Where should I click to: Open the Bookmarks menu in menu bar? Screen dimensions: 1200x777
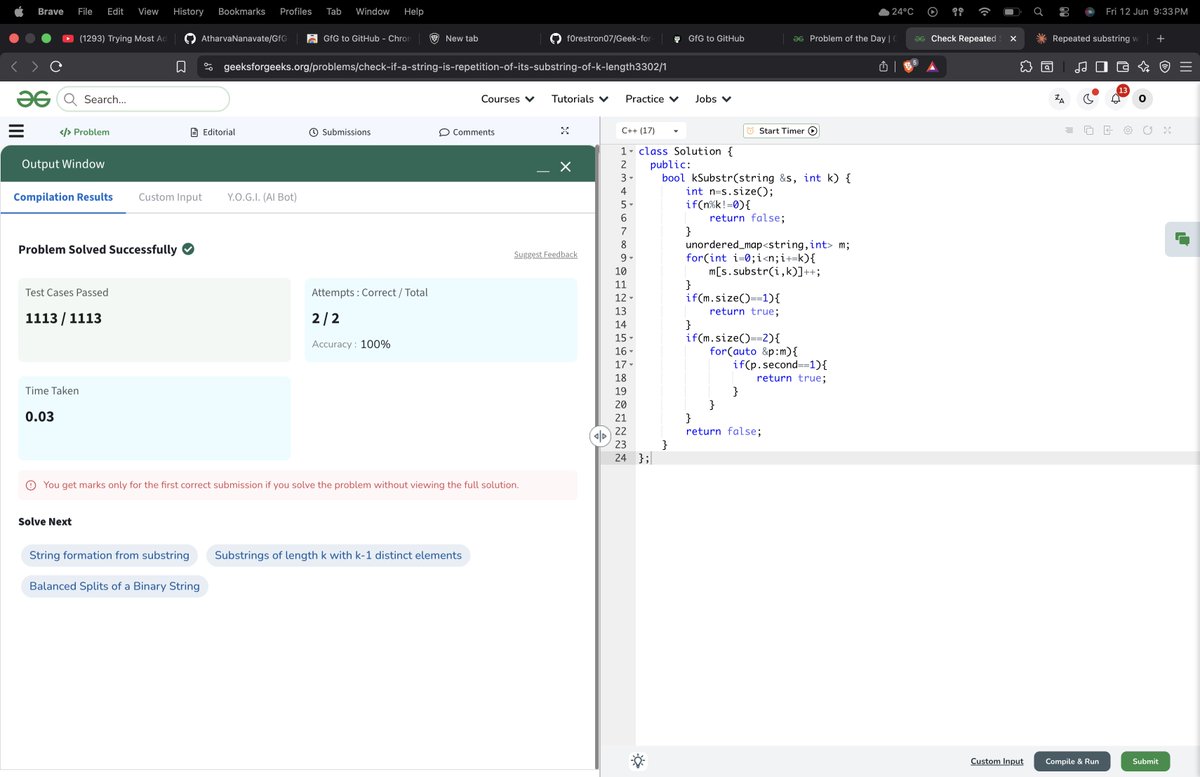[241, 11]
